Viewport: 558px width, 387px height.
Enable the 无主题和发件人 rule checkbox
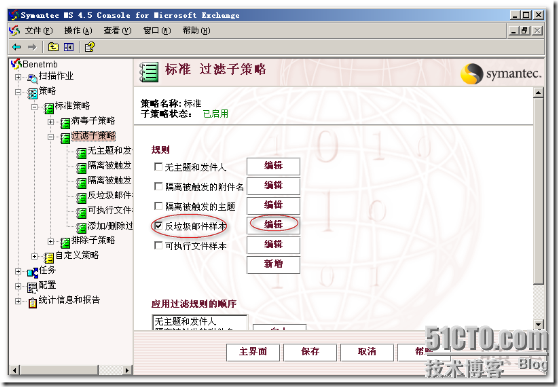[x=158, y=167]
